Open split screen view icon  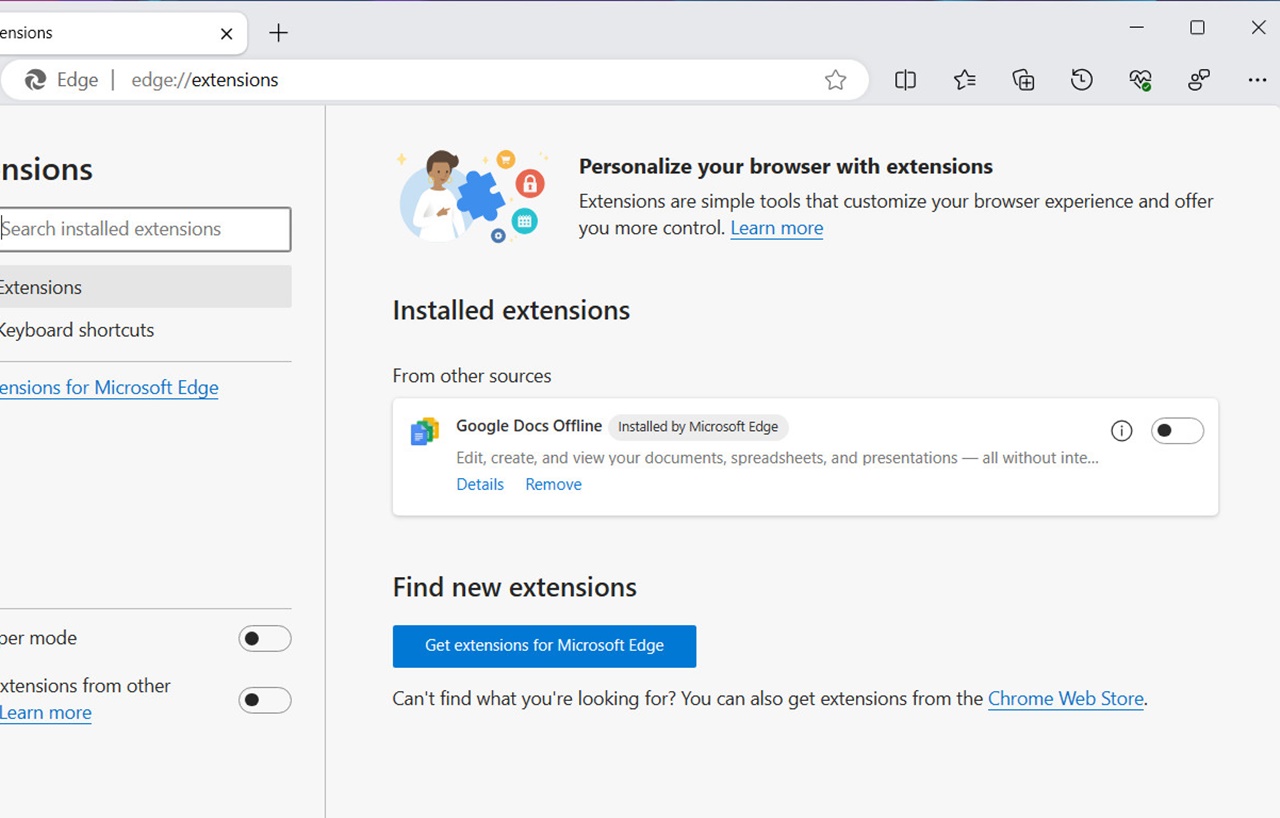tap(905, 80)
